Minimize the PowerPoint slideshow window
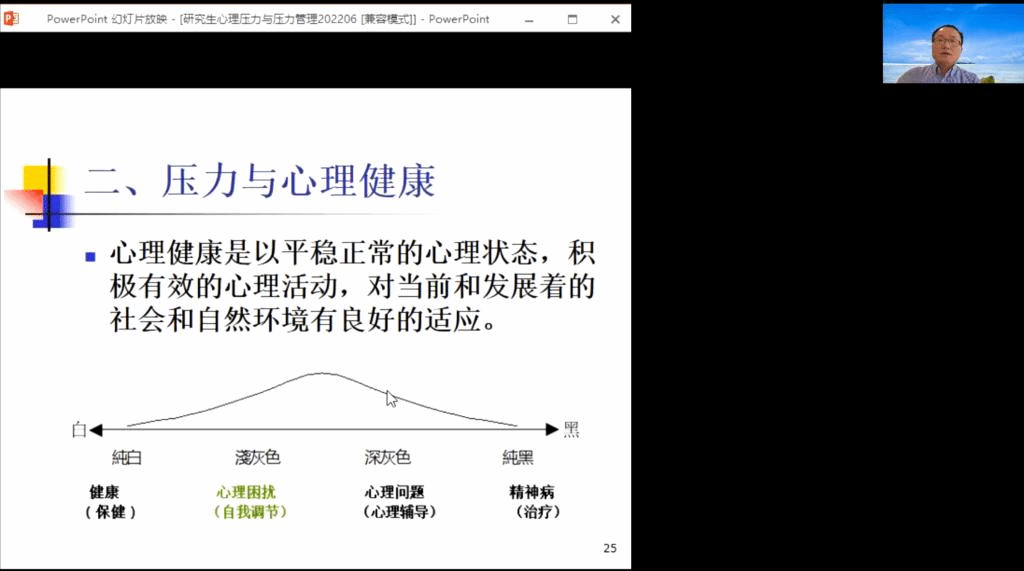The width and height of the screenshot is (1024, 571). (x=529, y=20)
